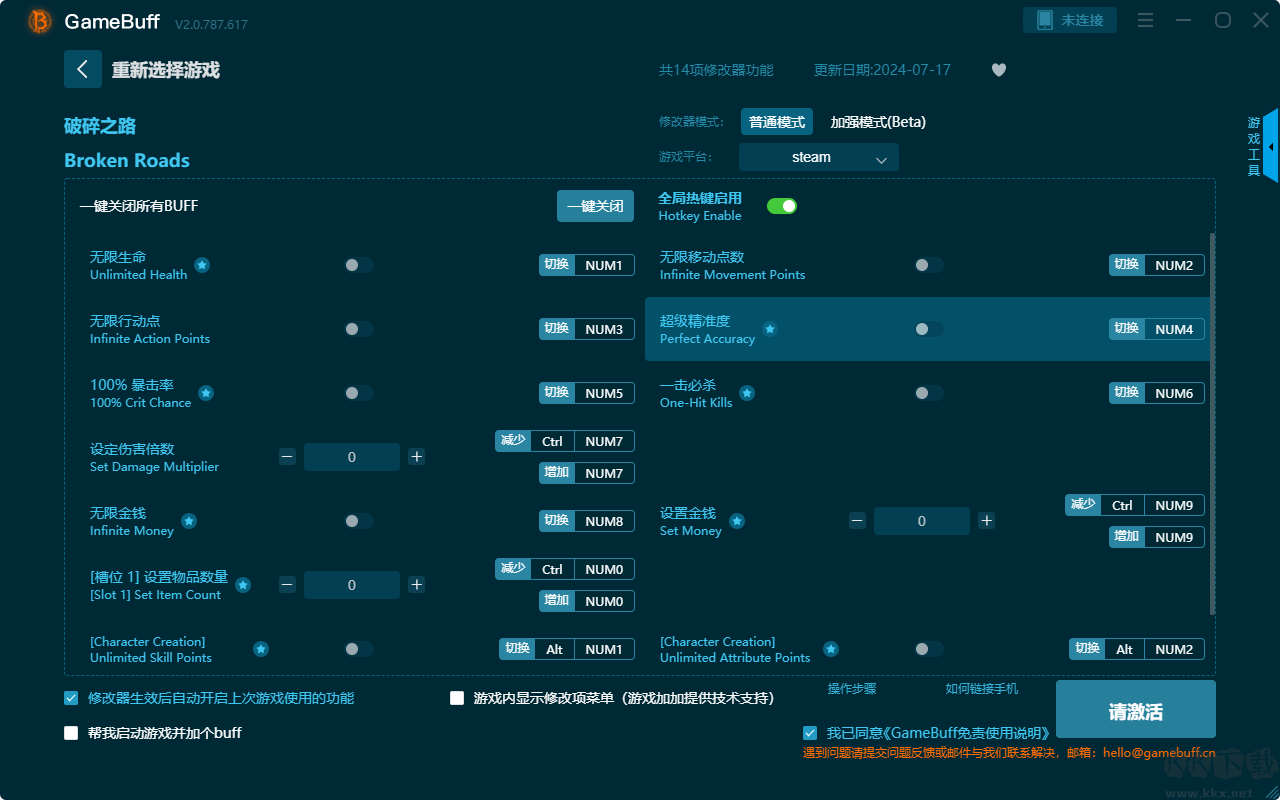Click NUM3 hotkey for Infinite Action Points

[604, 329]
